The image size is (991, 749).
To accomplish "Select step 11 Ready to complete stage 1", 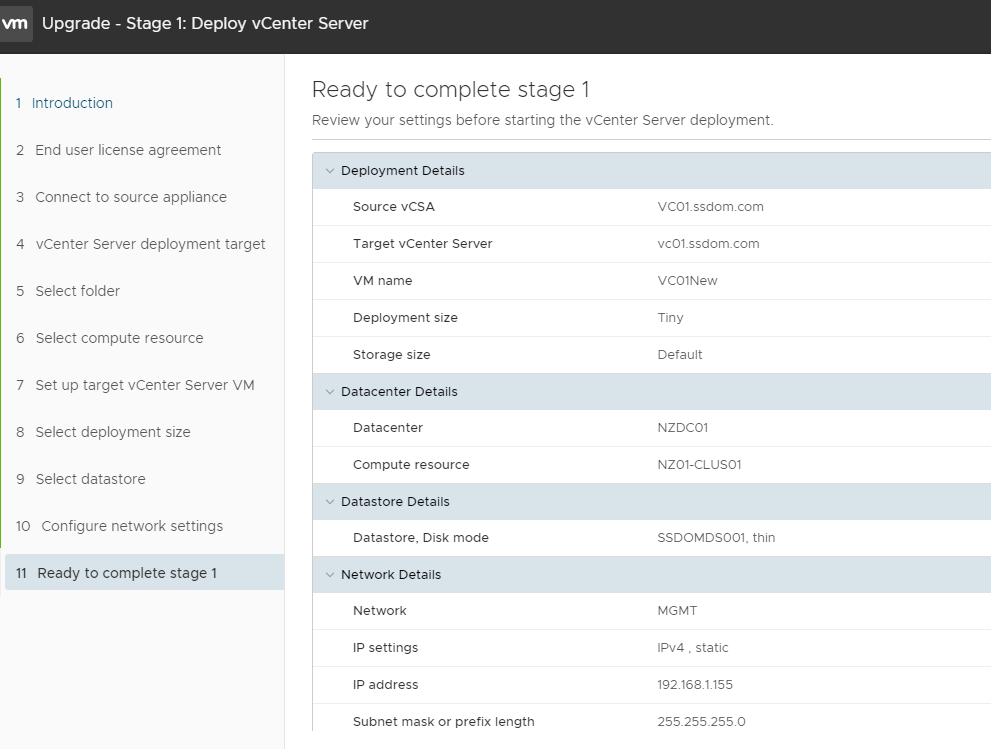I will (144, 573).
